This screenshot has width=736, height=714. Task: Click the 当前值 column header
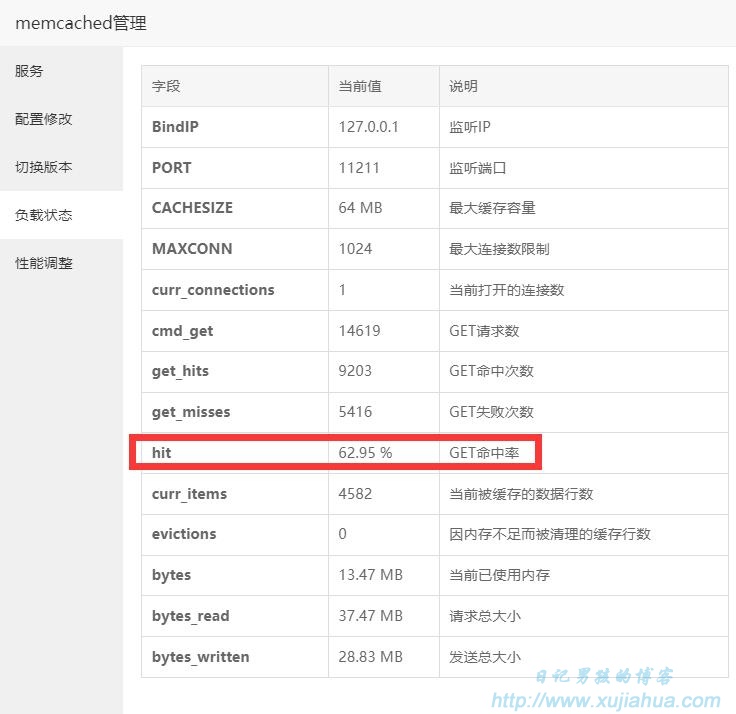(x=360, y=86)
